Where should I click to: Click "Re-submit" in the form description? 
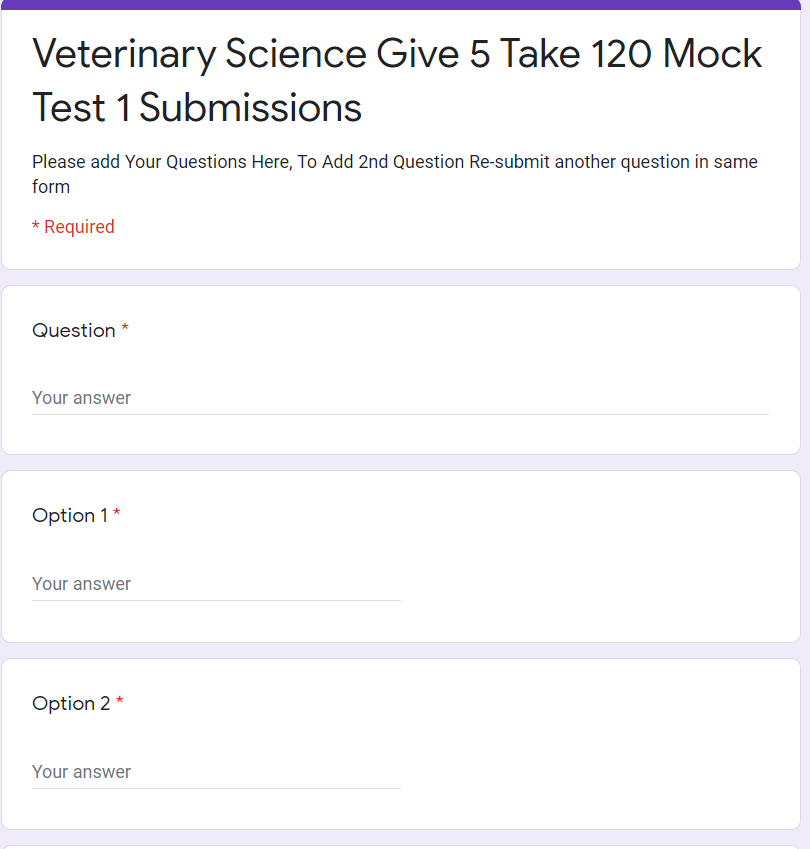(507, 162)
